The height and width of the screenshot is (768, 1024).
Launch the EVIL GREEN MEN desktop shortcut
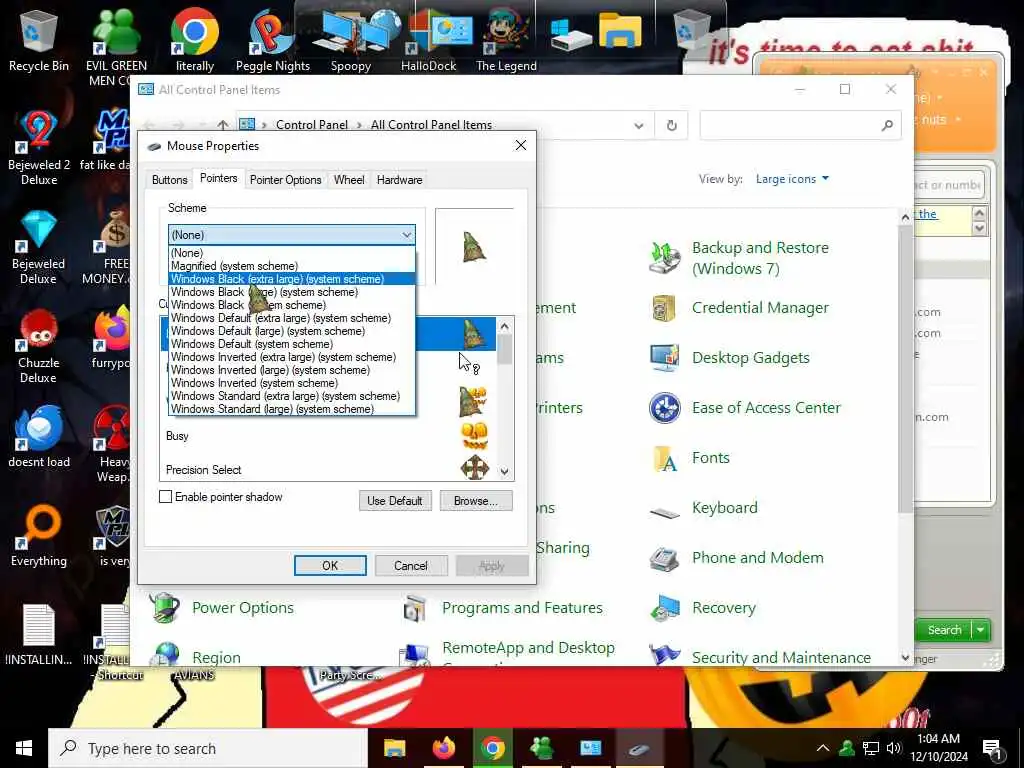tap(116, 46)
